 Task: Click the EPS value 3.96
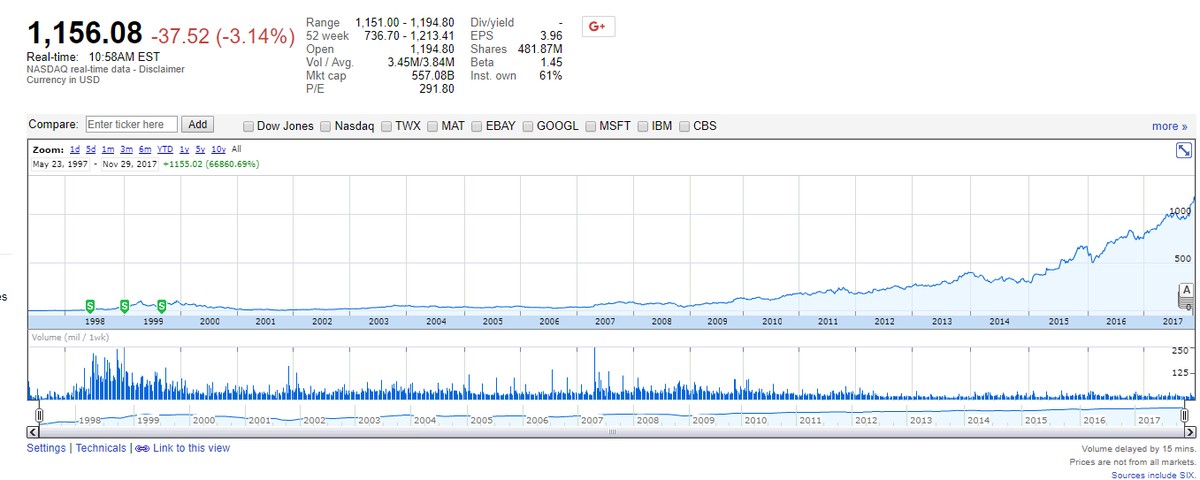[551, 35]
